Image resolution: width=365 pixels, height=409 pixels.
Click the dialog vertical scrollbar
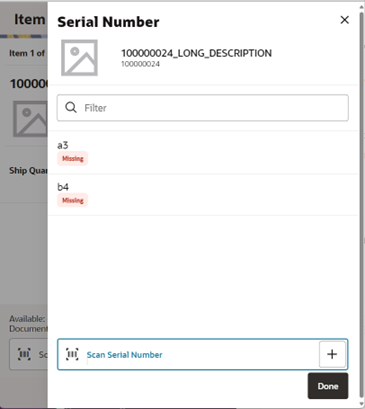[361, 204]
